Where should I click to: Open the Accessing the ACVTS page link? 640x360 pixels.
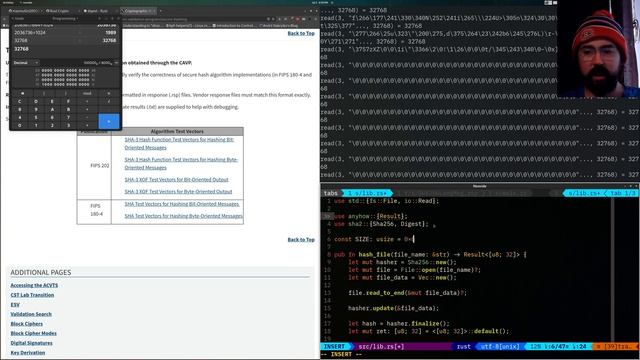(x=34, y=285)
